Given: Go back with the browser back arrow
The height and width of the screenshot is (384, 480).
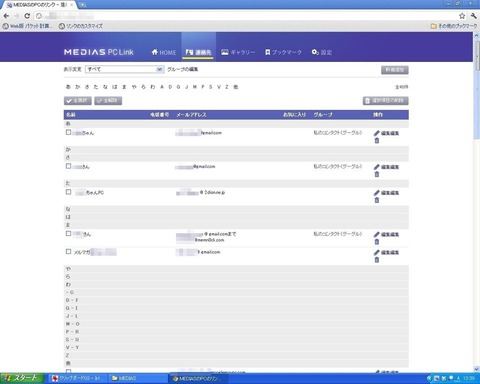Looking at the screenshot, I should pyautogui.click(x=6, y=16).
